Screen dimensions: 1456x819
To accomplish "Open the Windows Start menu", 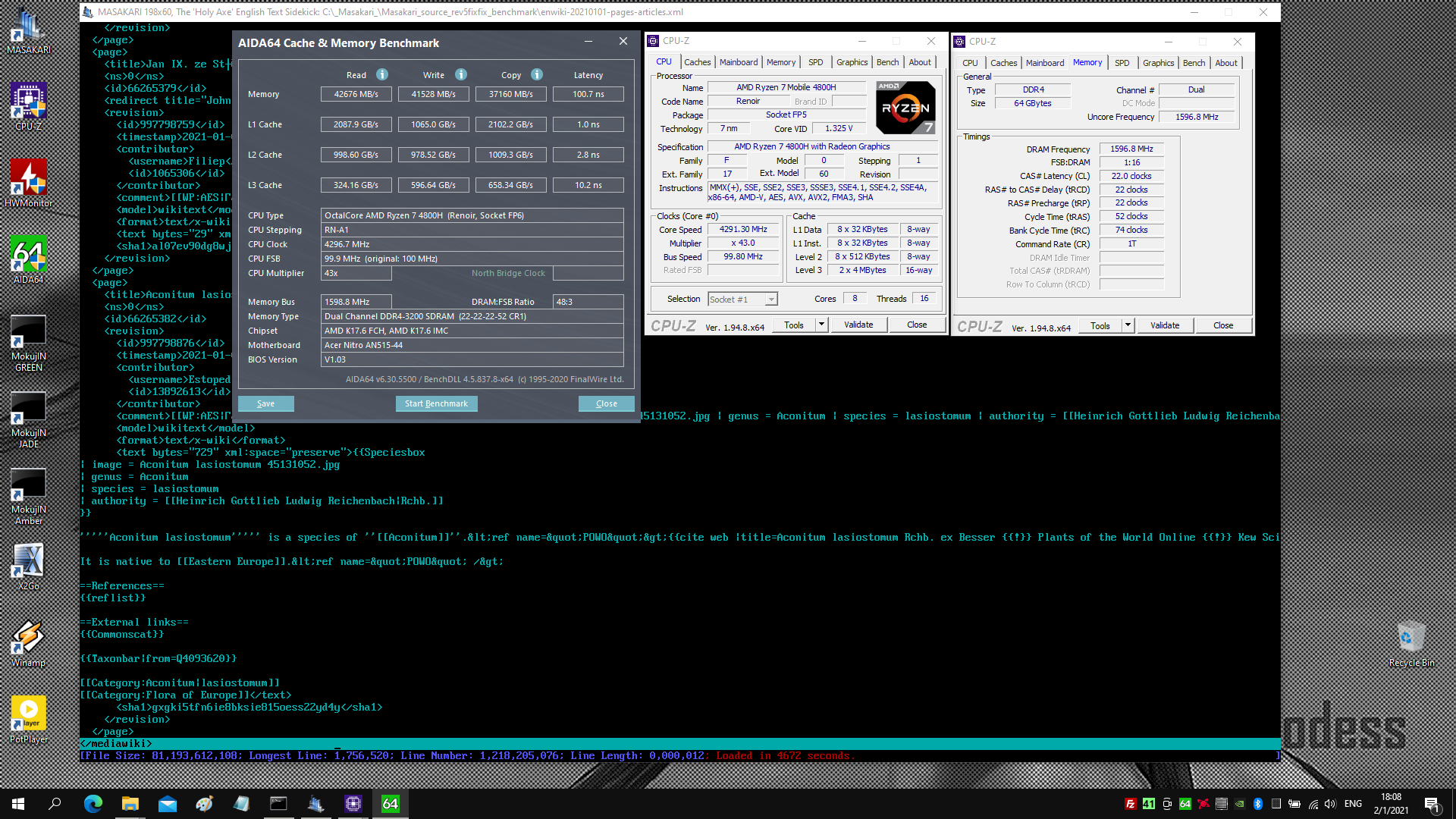I will pos(18,804).
